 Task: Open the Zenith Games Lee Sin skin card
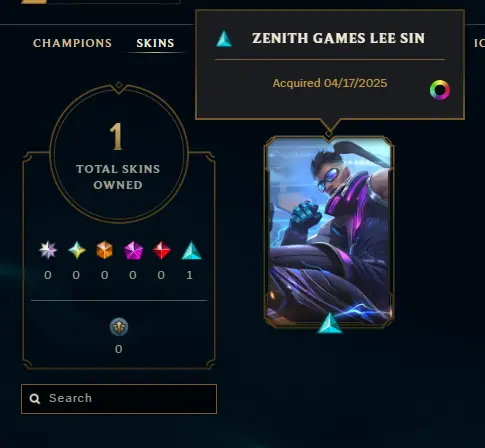[x=329, y=232]
